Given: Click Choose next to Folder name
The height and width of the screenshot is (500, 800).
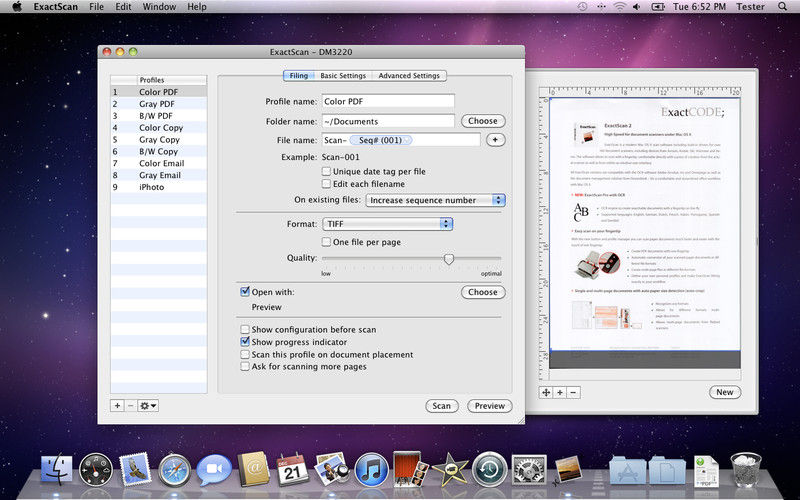Looking at the screenshot, I should pos(483,121).
